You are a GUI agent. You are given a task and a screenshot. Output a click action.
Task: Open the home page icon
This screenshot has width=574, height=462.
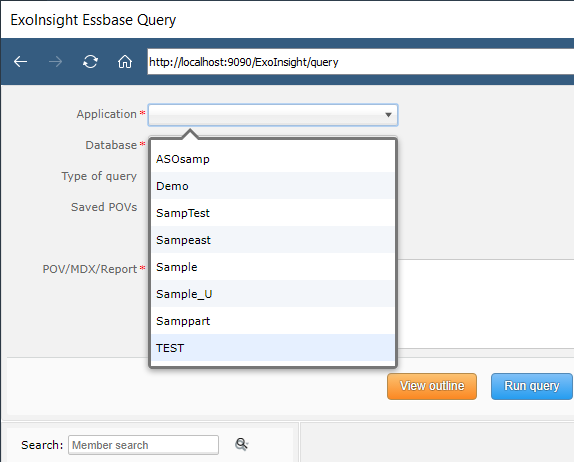tap(125, 62)
